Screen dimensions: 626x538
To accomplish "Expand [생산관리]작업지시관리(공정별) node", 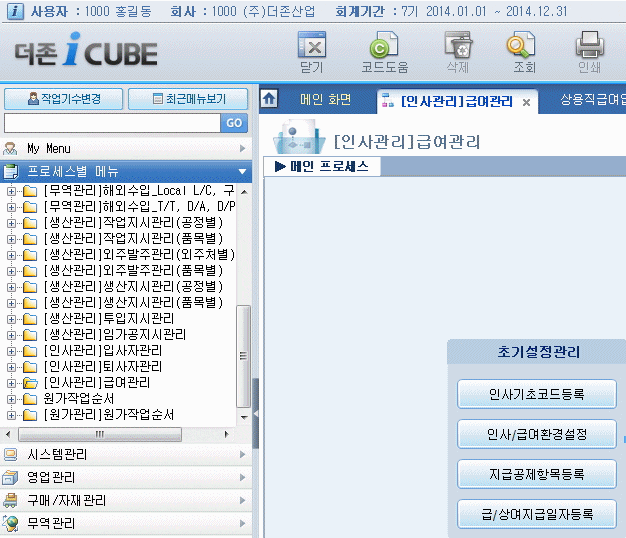I will 11,224.
